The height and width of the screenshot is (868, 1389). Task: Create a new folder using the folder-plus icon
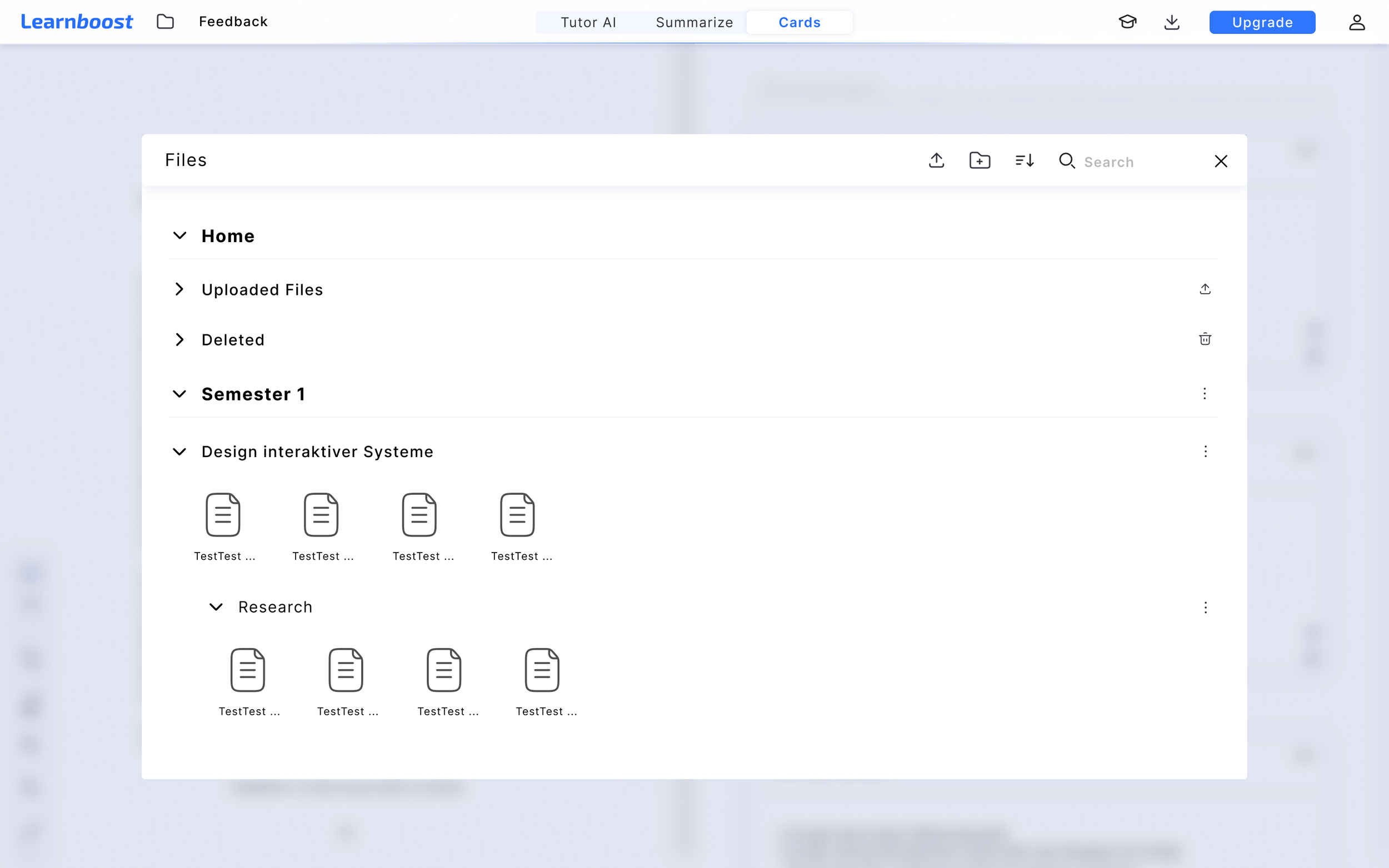click(x=980, y=160)
